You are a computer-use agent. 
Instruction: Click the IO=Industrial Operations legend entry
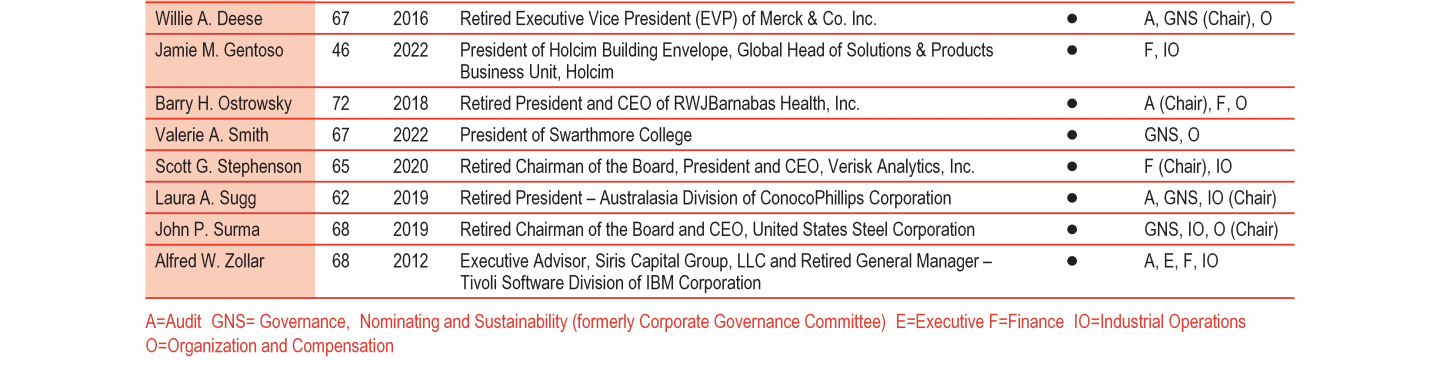pyautogui.click(x=1160, y=322)
